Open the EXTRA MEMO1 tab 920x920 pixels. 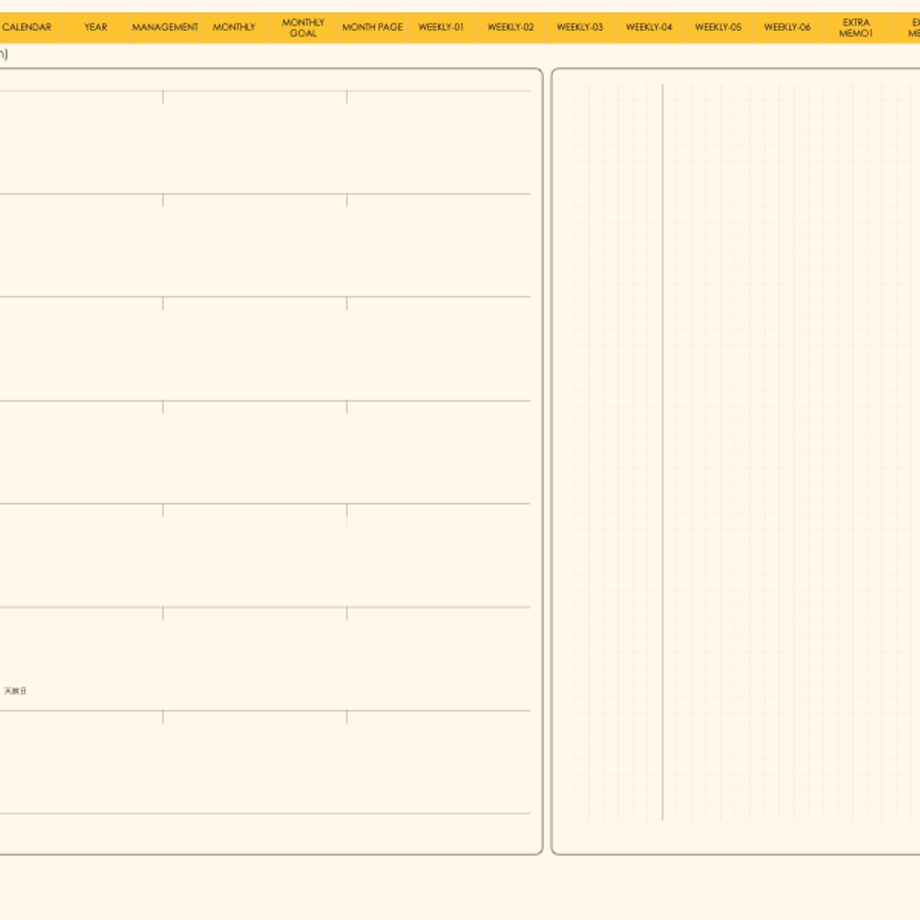click(856, 28)
